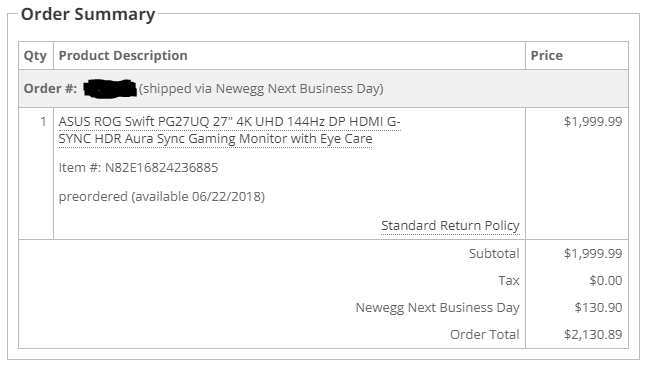This screenshot has height=368, width=649.
Task: Click the quantity value 1
Action: [x=43, y=121]
